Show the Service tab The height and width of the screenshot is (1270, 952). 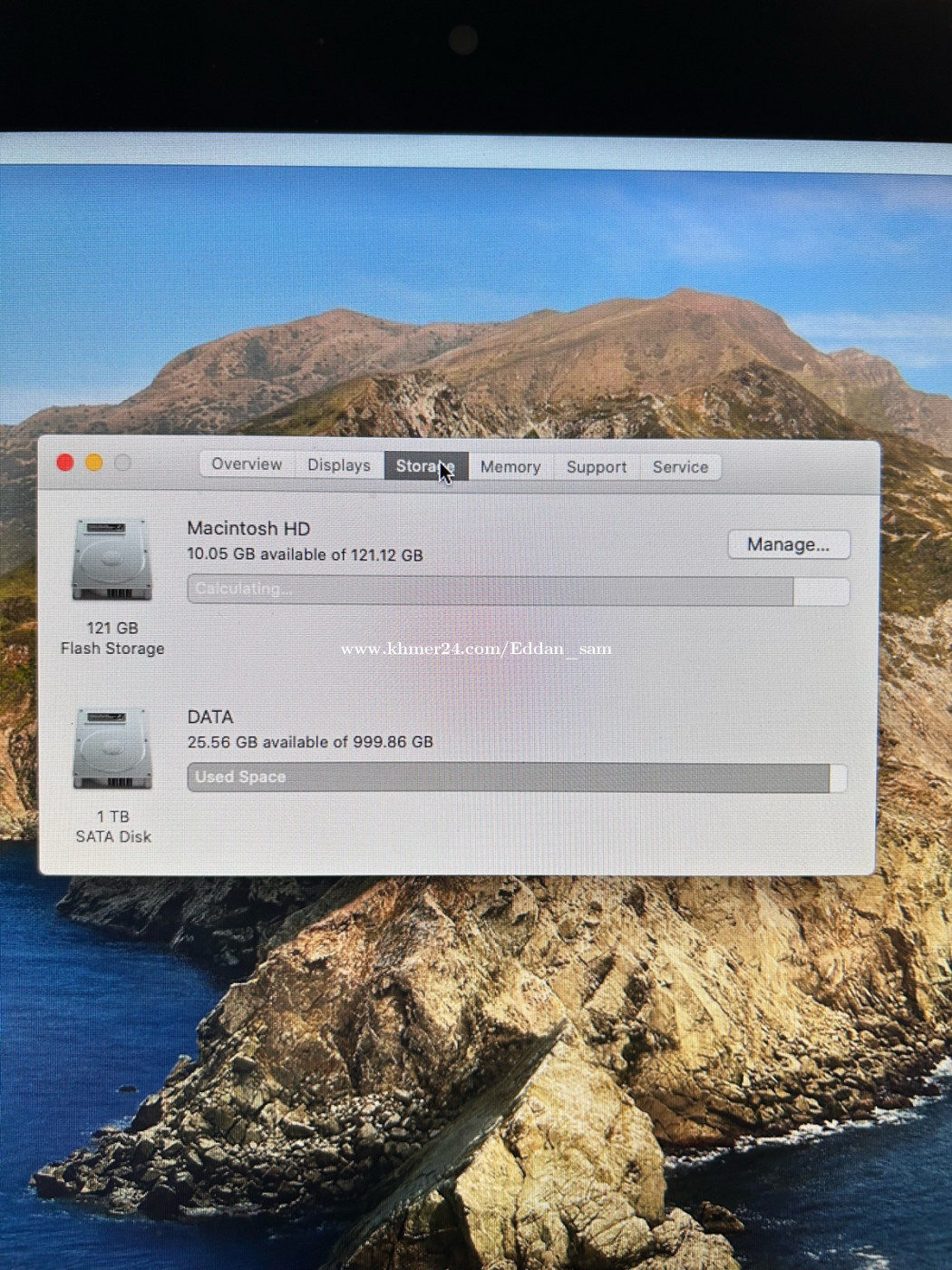point(680,467)
